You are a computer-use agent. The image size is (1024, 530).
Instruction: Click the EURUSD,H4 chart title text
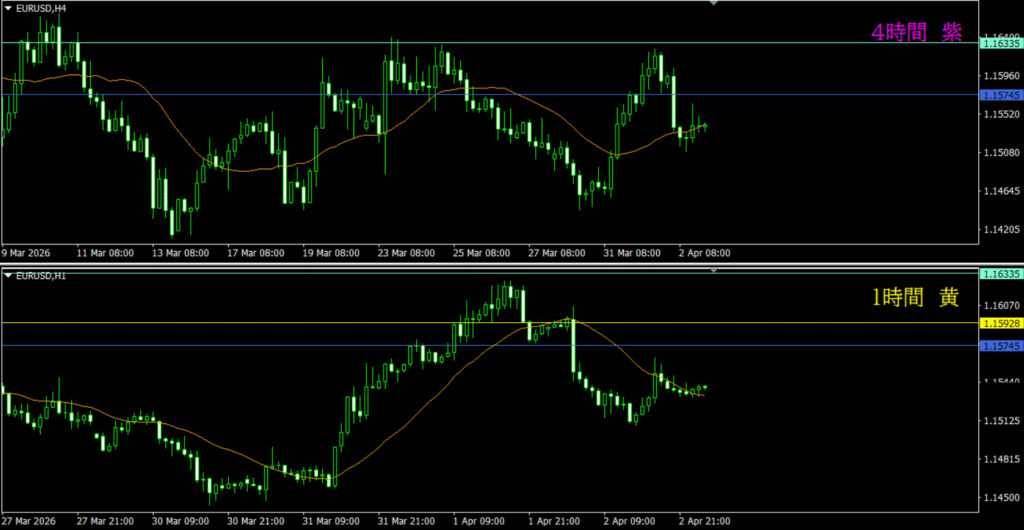[x=41, y=8]
